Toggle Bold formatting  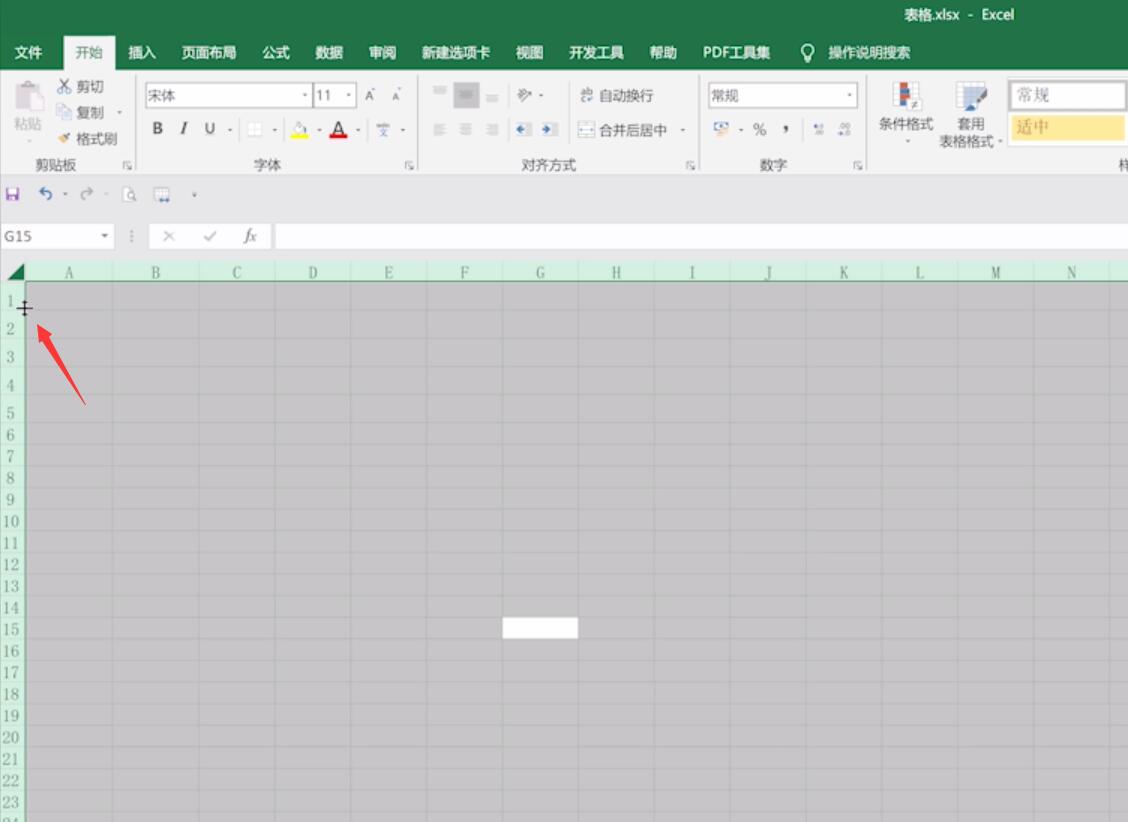(x=158, y=129)
